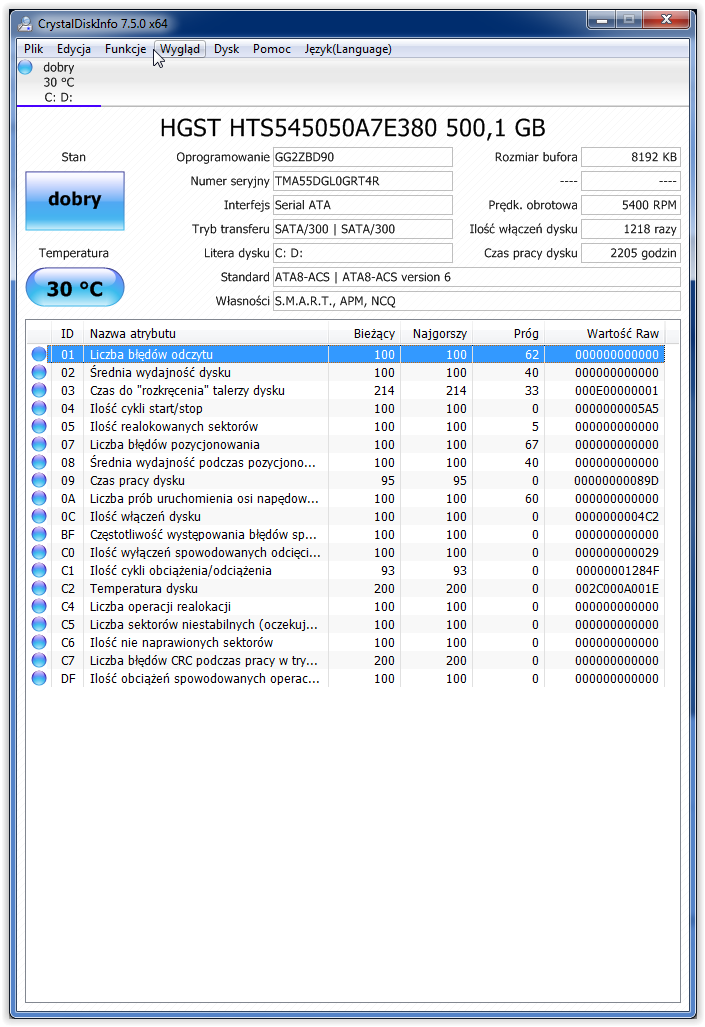The image size is (705, 1027).
Task: Click the Numer seryjny field
Action: [x=362, y=181]
